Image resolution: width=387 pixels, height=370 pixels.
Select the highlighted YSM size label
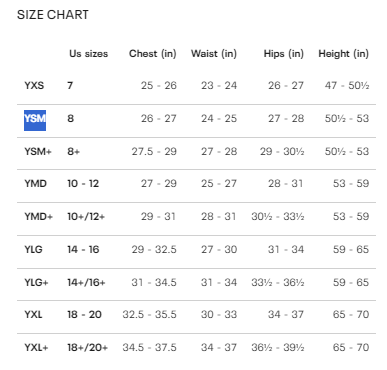click(x=35, y=120)
